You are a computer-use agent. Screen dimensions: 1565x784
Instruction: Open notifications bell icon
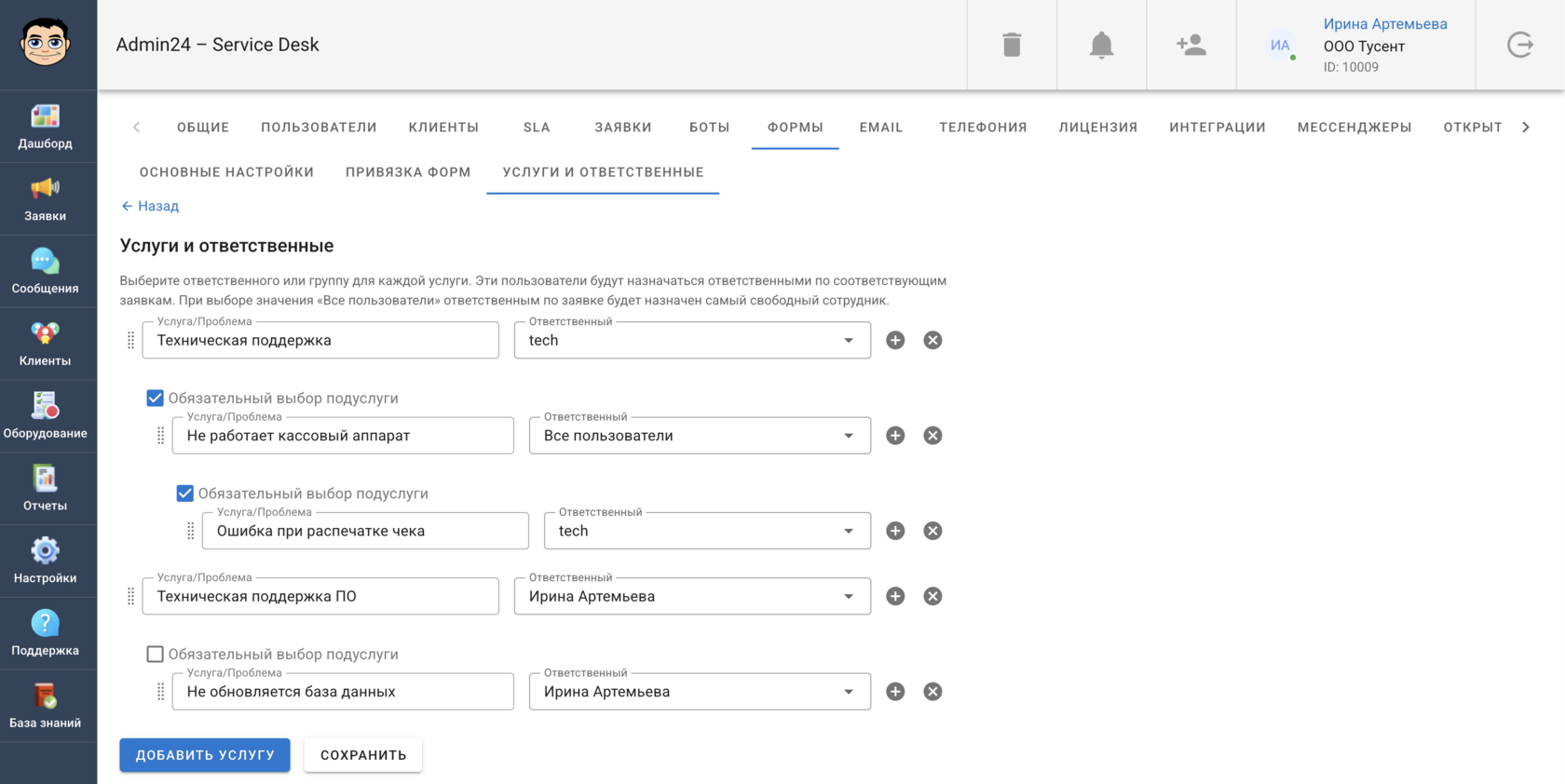point(1101,45)
